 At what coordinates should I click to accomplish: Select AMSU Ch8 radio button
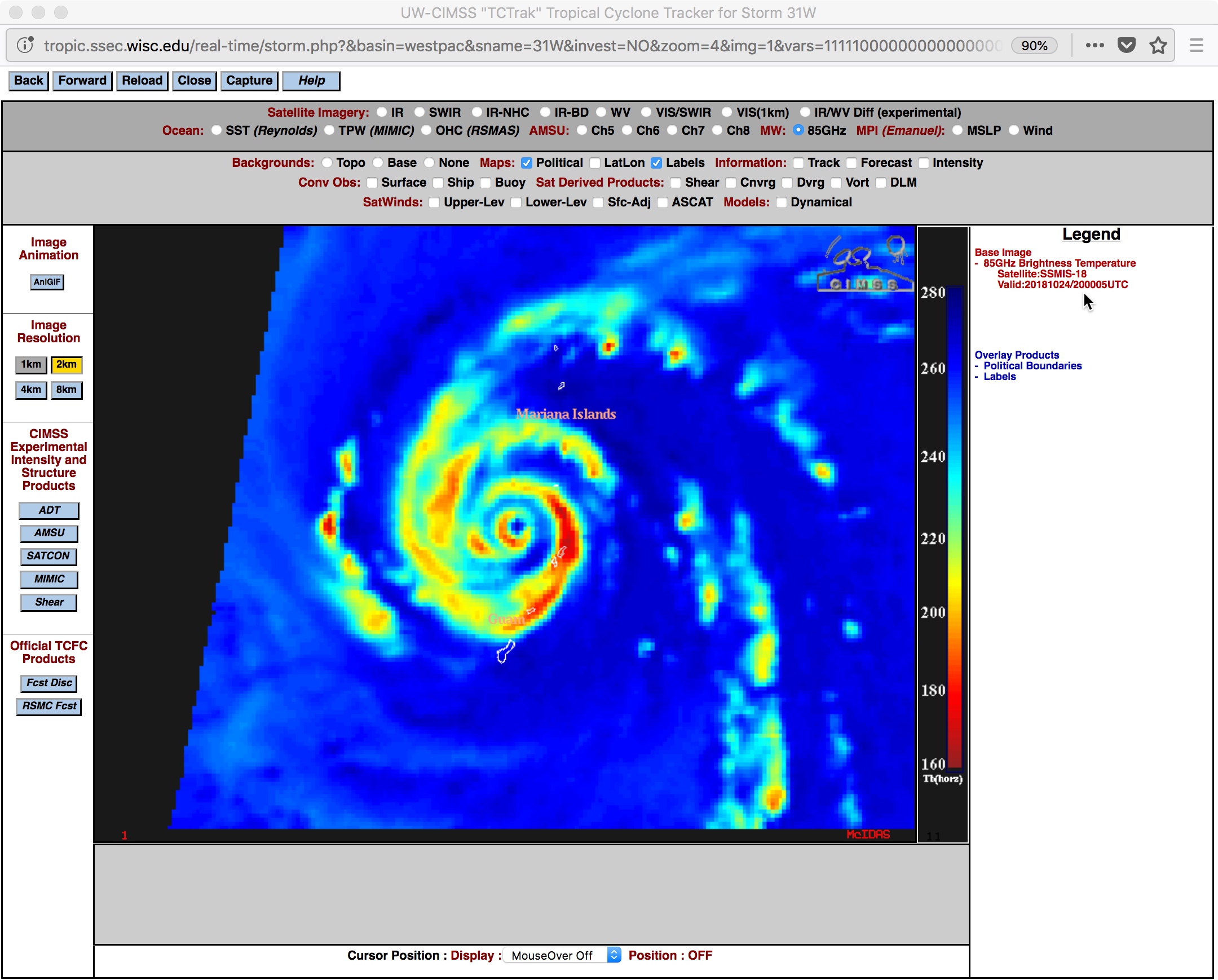(x=717, y=130)
